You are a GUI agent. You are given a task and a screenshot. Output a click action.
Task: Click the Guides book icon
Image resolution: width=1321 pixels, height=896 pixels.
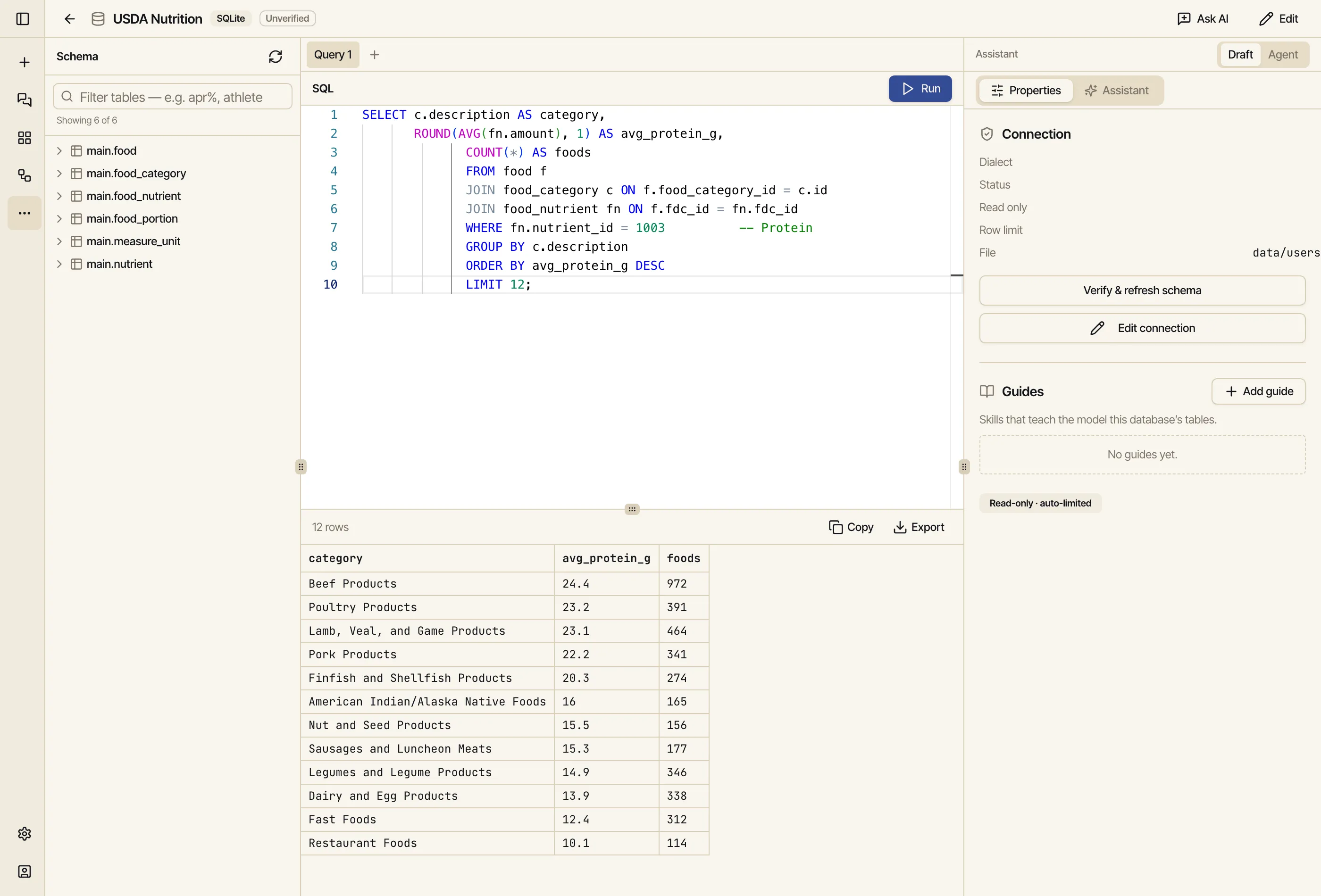pyautogui.click(x=987, y=391)
